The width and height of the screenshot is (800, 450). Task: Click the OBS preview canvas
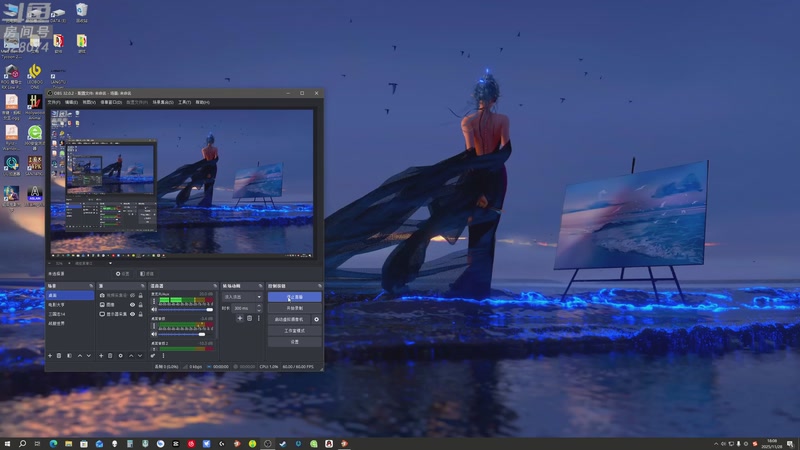pos(182,182)
